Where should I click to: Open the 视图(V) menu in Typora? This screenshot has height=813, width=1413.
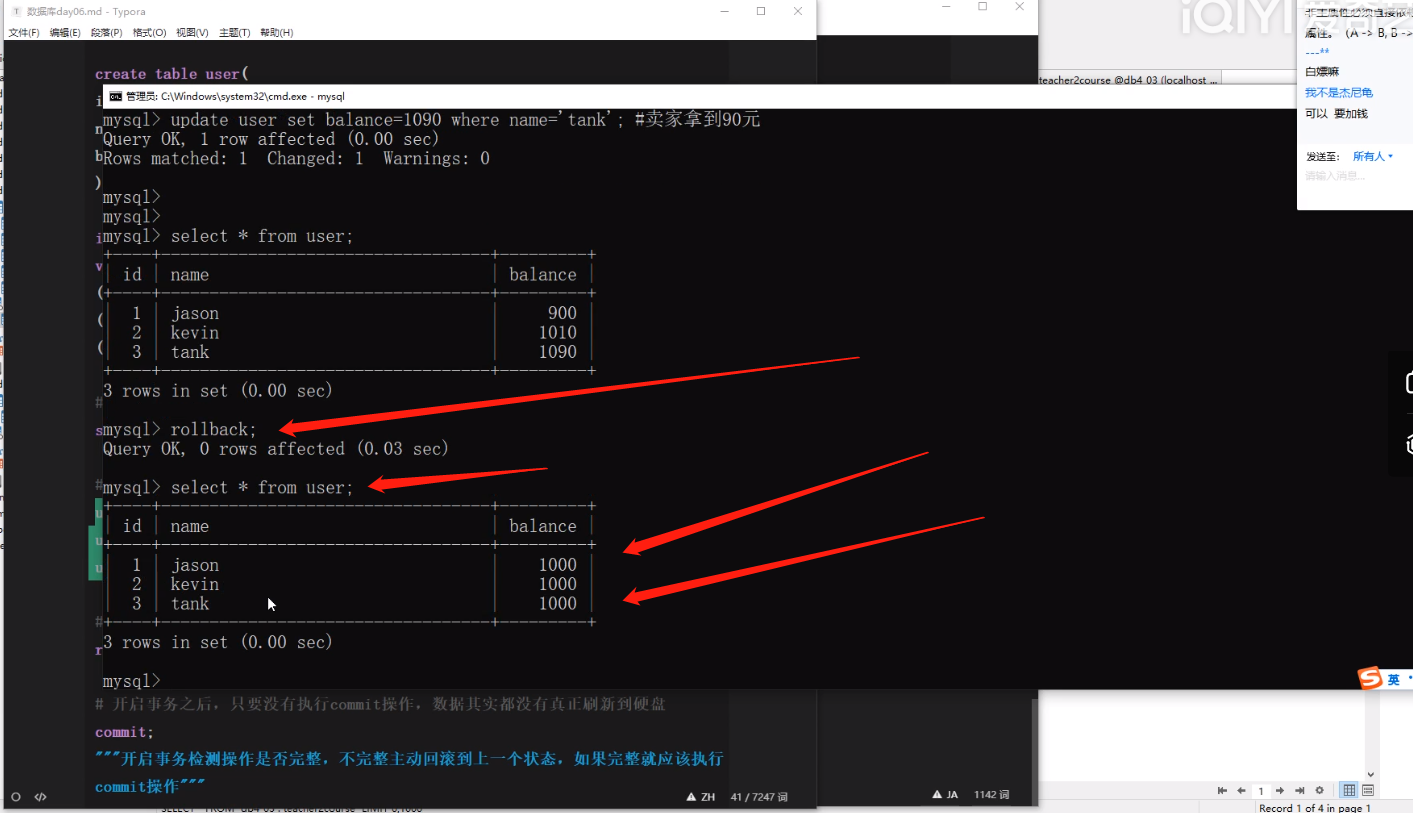click(192, 33)
